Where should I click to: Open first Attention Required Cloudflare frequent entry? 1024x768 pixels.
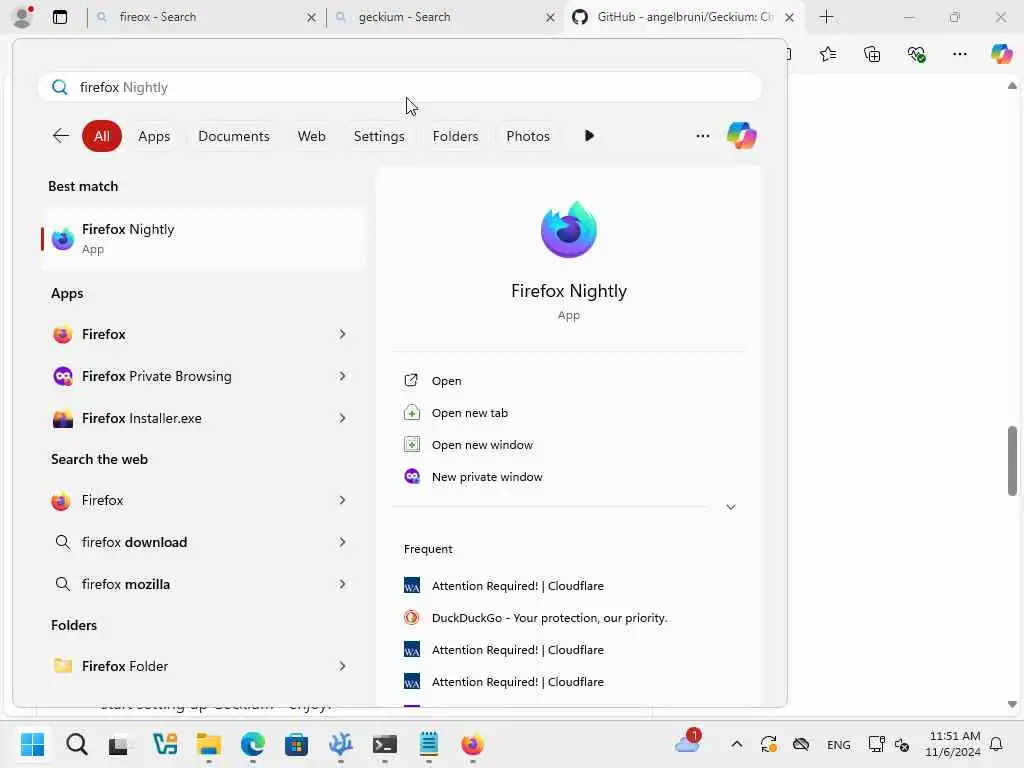point(504,586)
